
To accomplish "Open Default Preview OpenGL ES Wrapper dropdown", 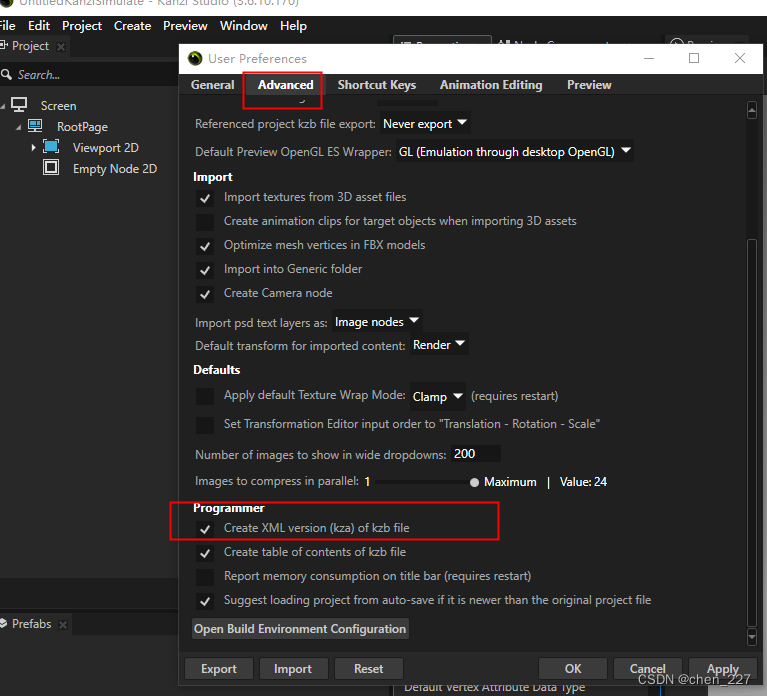I will click(x=514, y=152).
